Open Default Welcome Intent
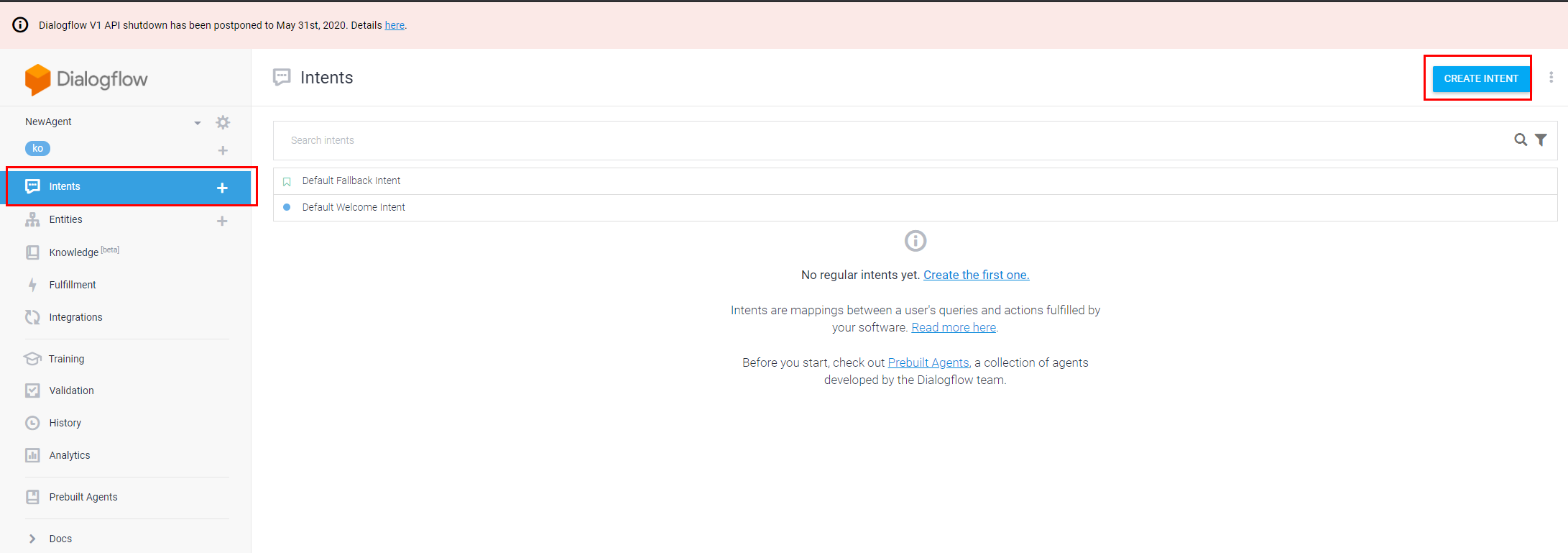Image resolution: width=1568 pixels, height=553 pixels. point(915,208)
